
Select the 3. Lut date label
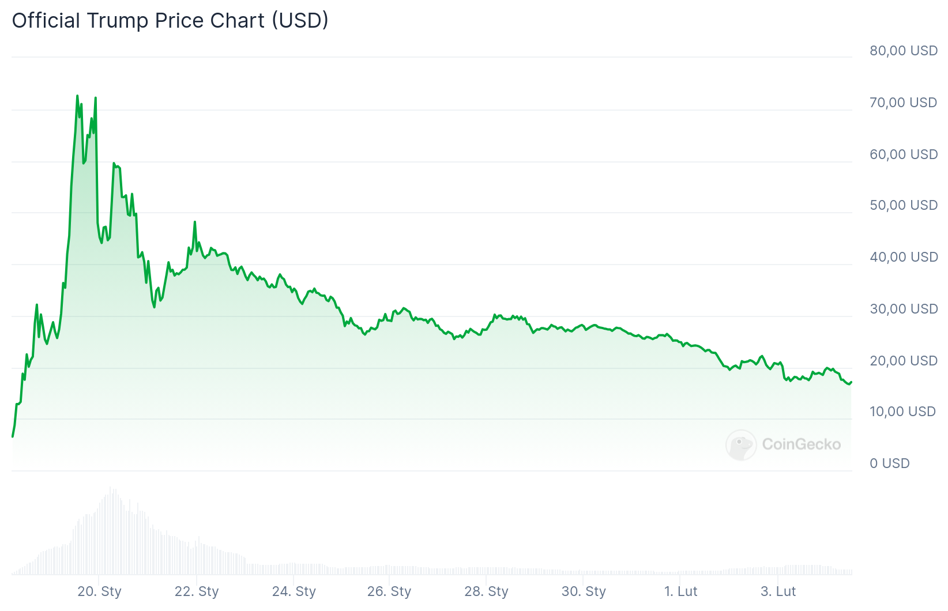pyautogui.click(x=778, y=591)
